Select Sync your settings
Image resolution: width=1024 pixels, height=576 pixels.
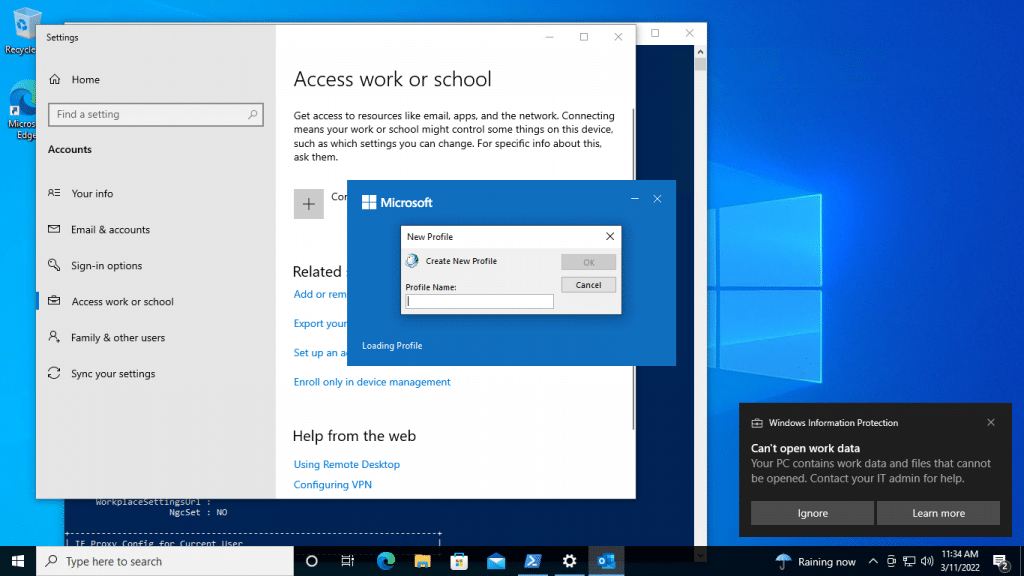coord(112,374)
